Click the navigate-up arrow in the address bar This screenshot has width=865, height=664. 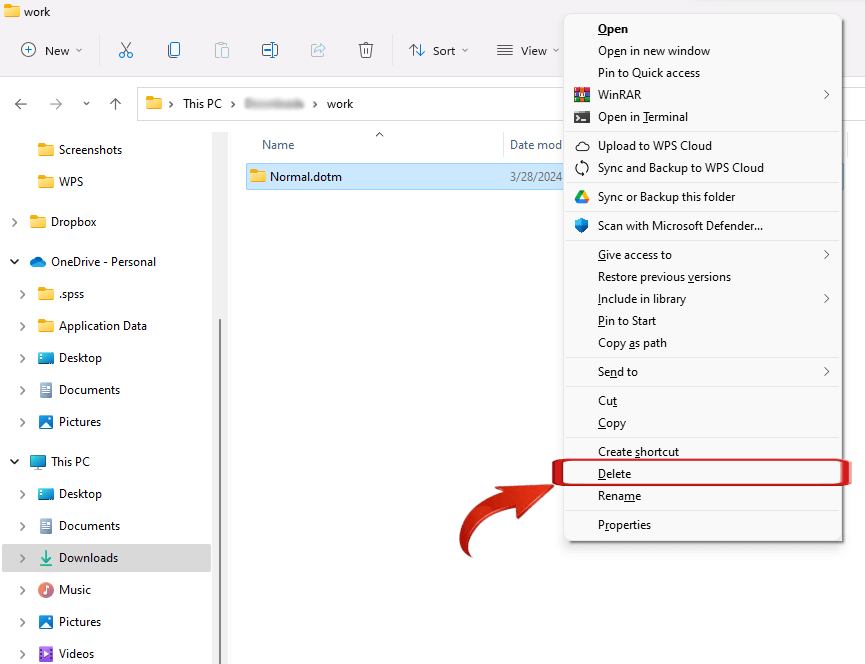[x=115, y=103]
